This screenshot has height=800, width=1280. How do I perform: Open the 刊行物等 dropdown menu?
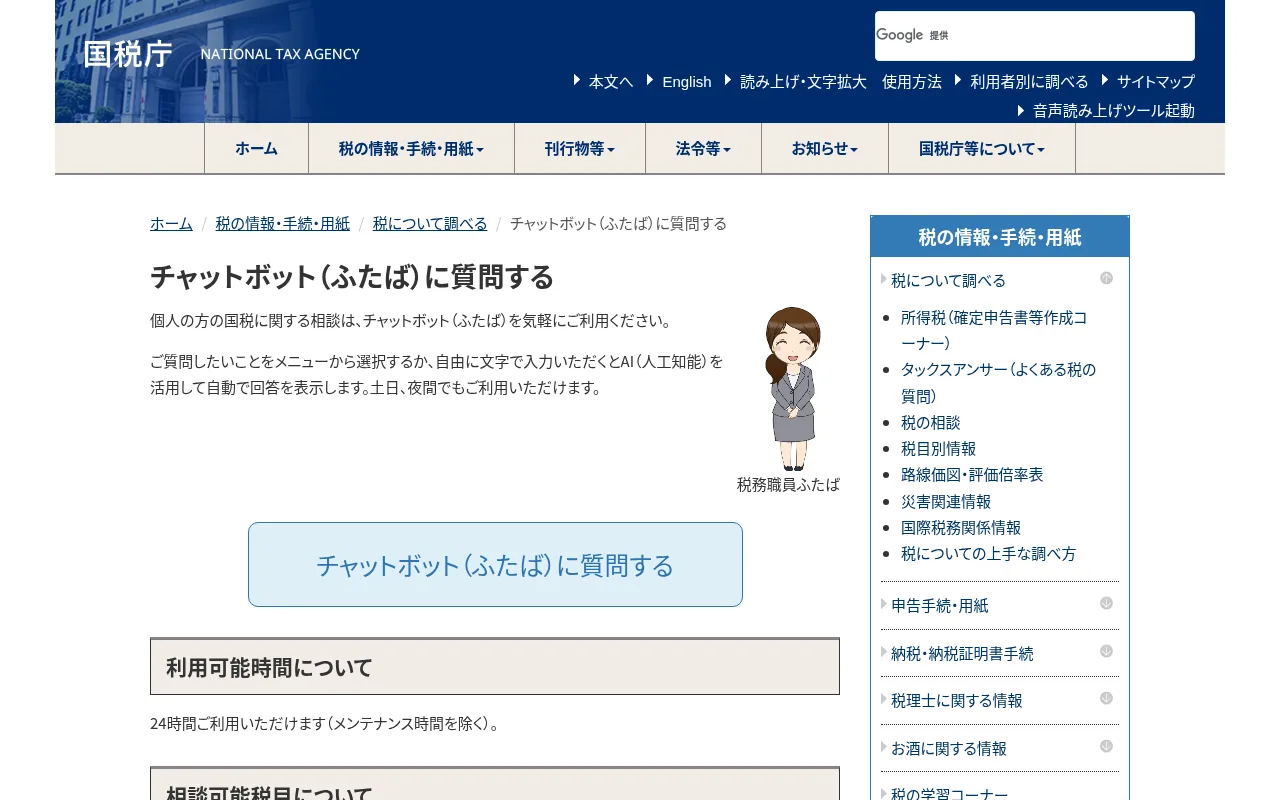pos(580,149)
